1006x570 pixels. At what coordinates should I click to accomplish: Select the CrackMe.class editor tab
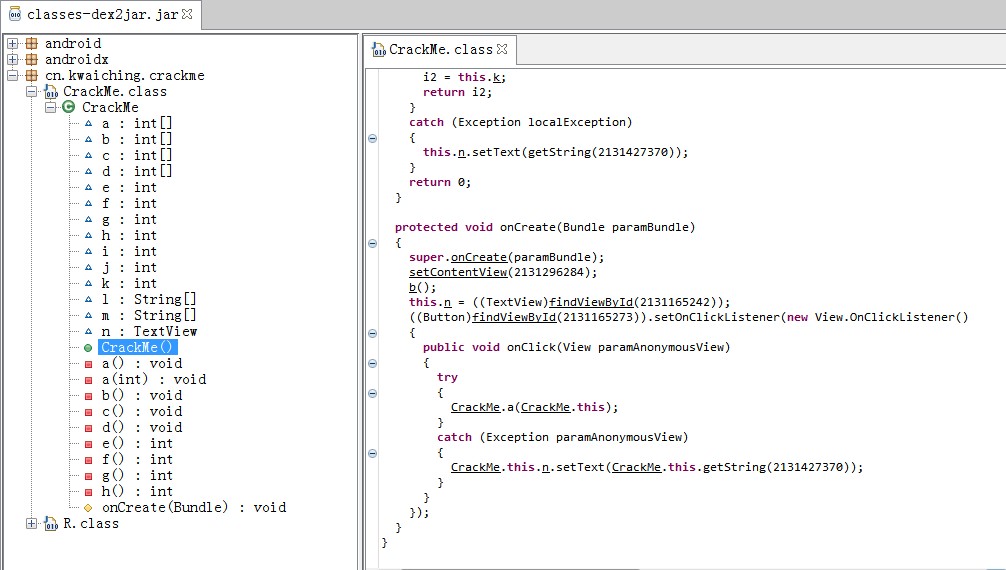(x=440, y=49)
